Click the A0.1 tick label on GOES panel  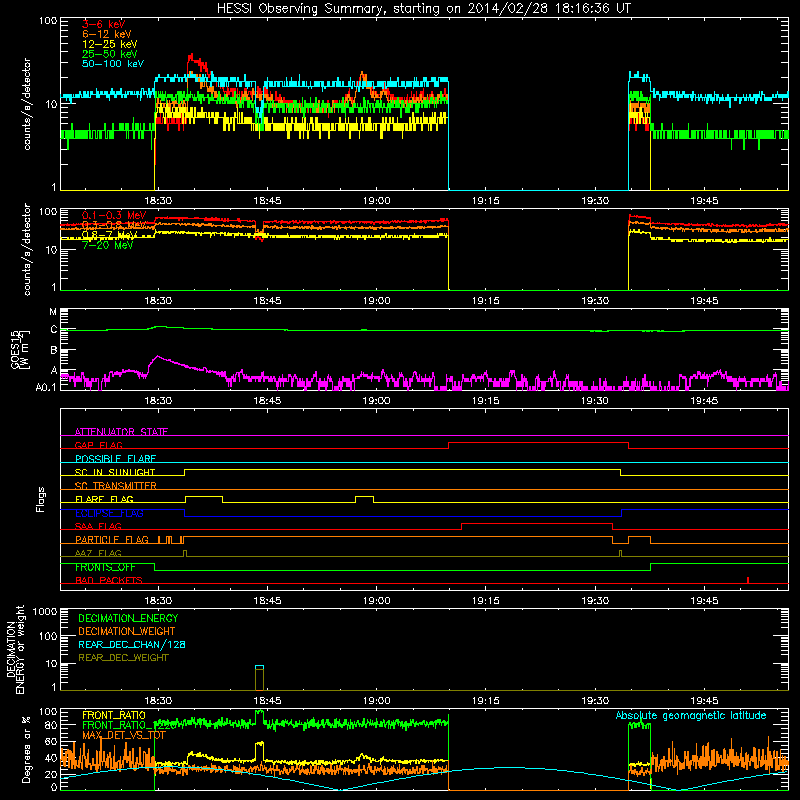(46, 387)
